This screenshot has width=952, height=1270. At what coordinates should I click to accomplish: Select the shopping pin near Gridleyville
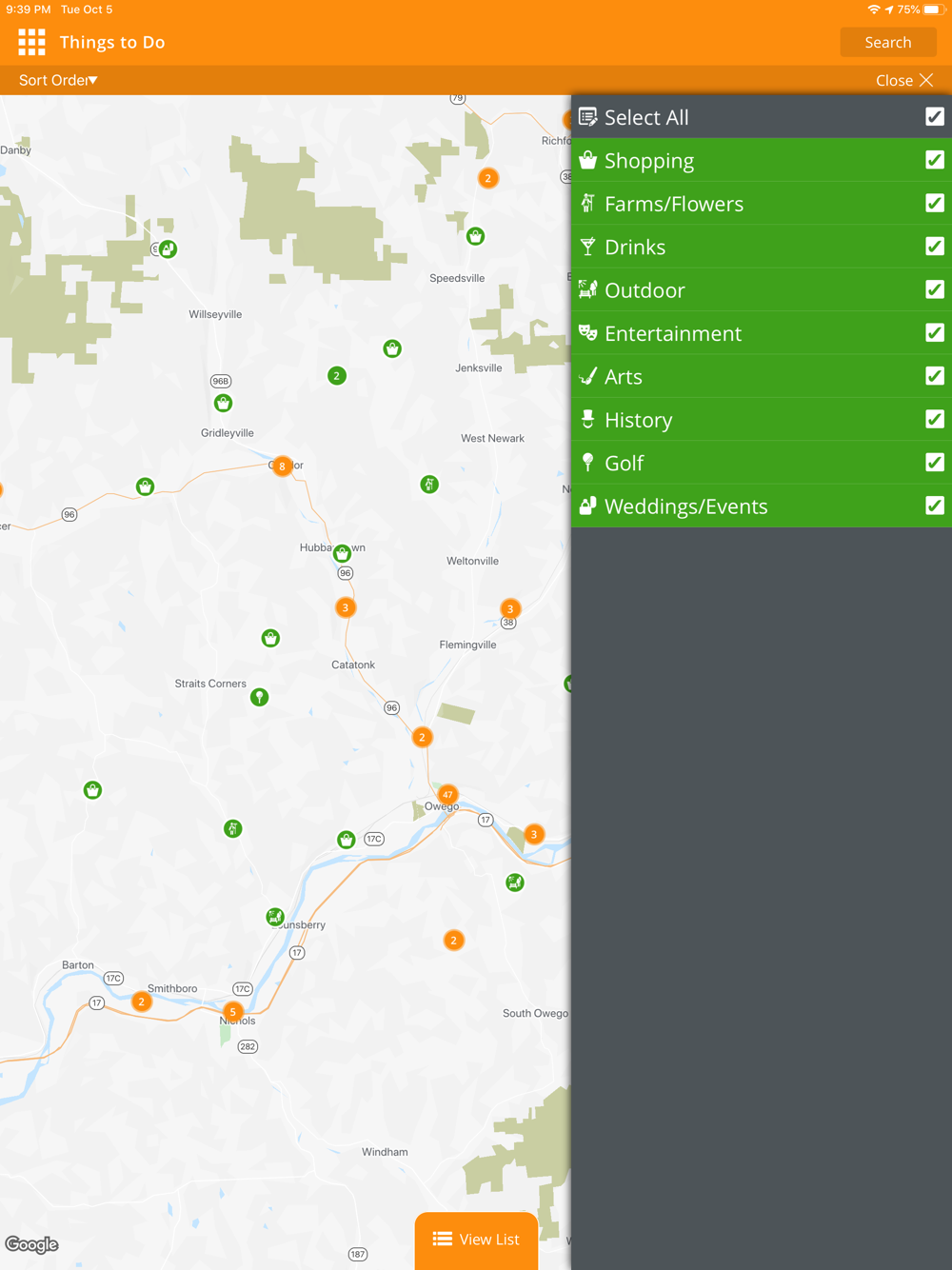click(223, 403)
